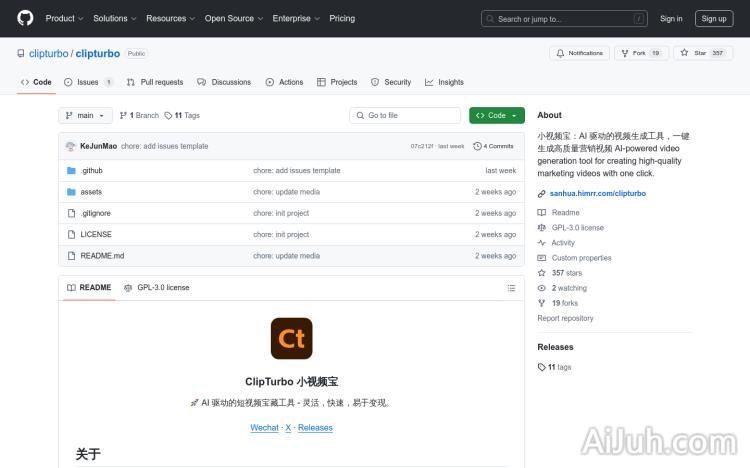
Task: View the 4 Commits history
Action: coord(494,146)
